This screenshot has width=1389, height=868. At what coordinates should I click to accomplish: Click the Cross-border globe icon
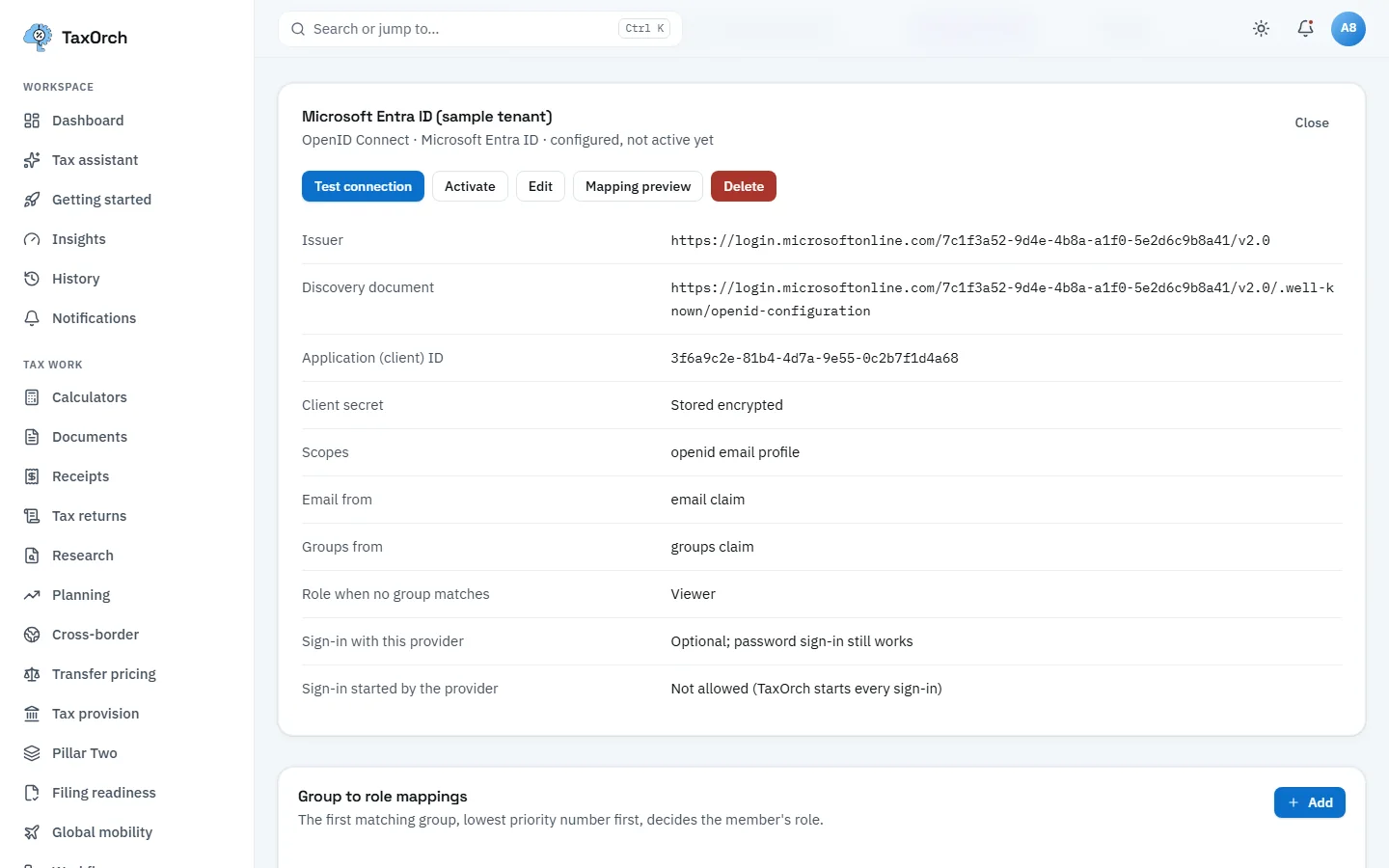(32, 635)
